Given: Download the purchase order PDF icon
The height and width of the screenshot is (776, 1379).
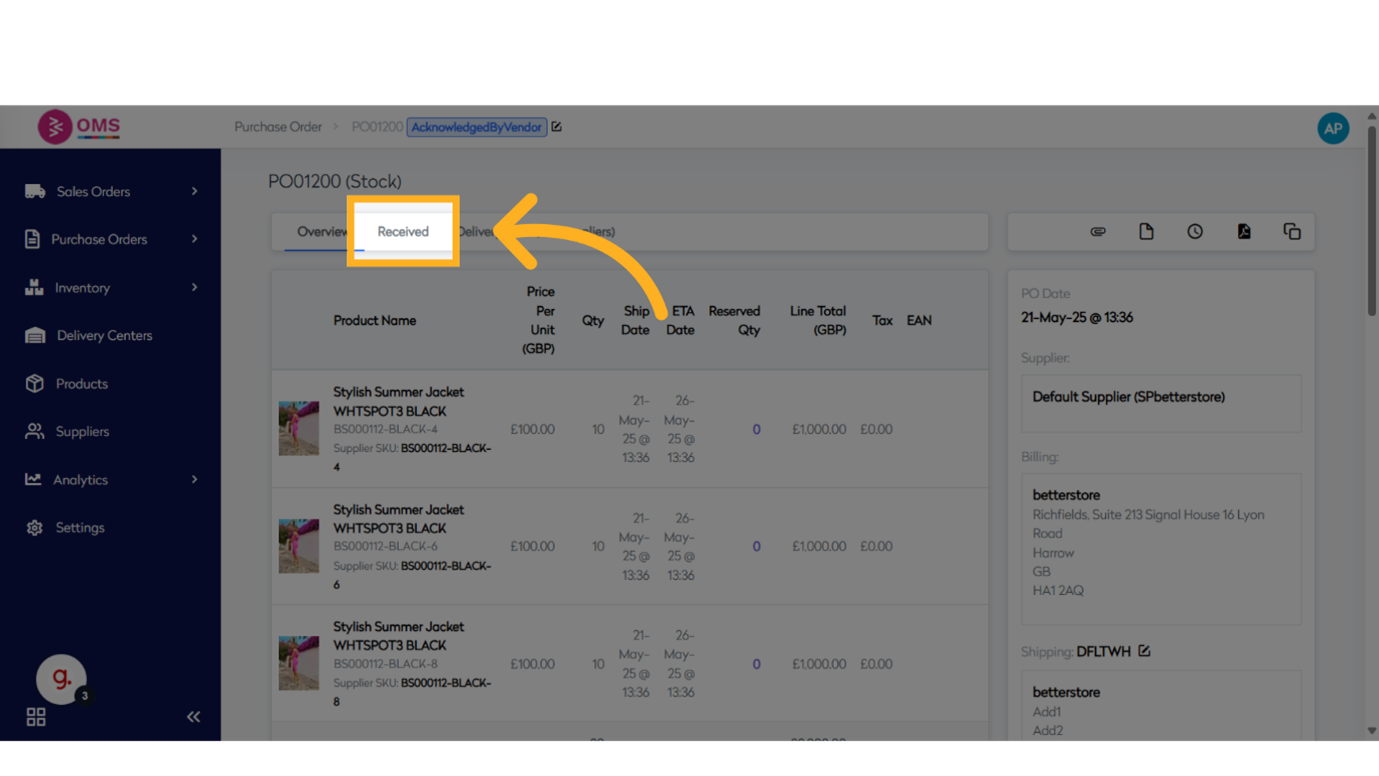Looking at the screenshot, I should [1243, 231].
